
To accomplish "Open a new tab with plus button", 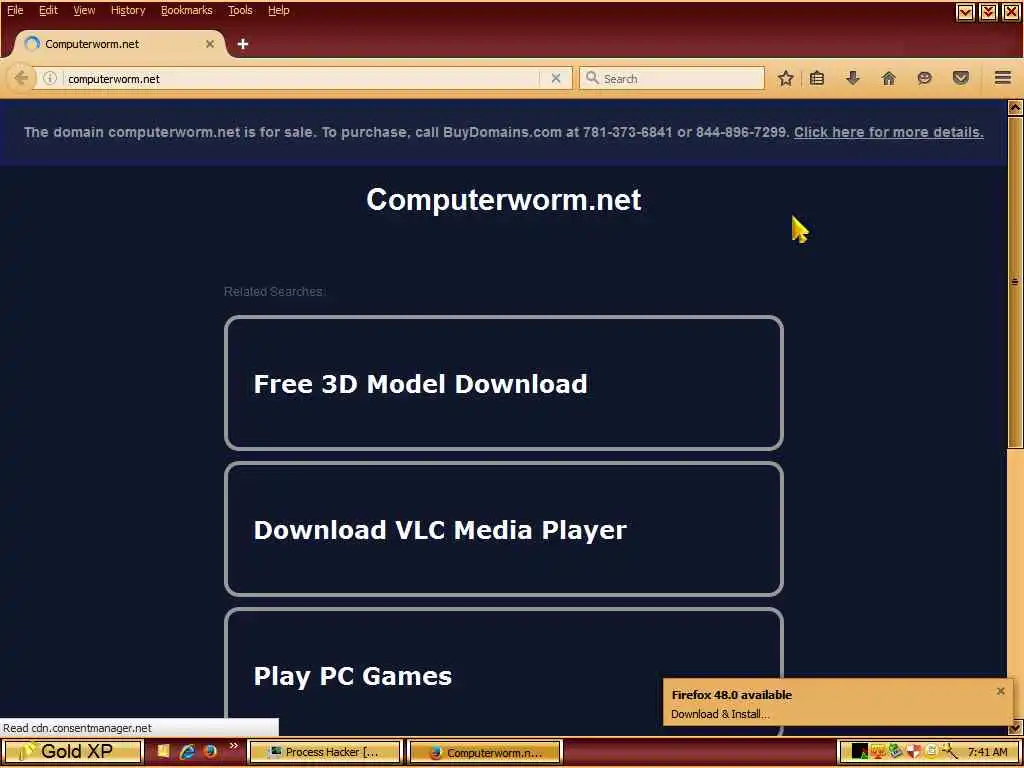I will point(243,44).
